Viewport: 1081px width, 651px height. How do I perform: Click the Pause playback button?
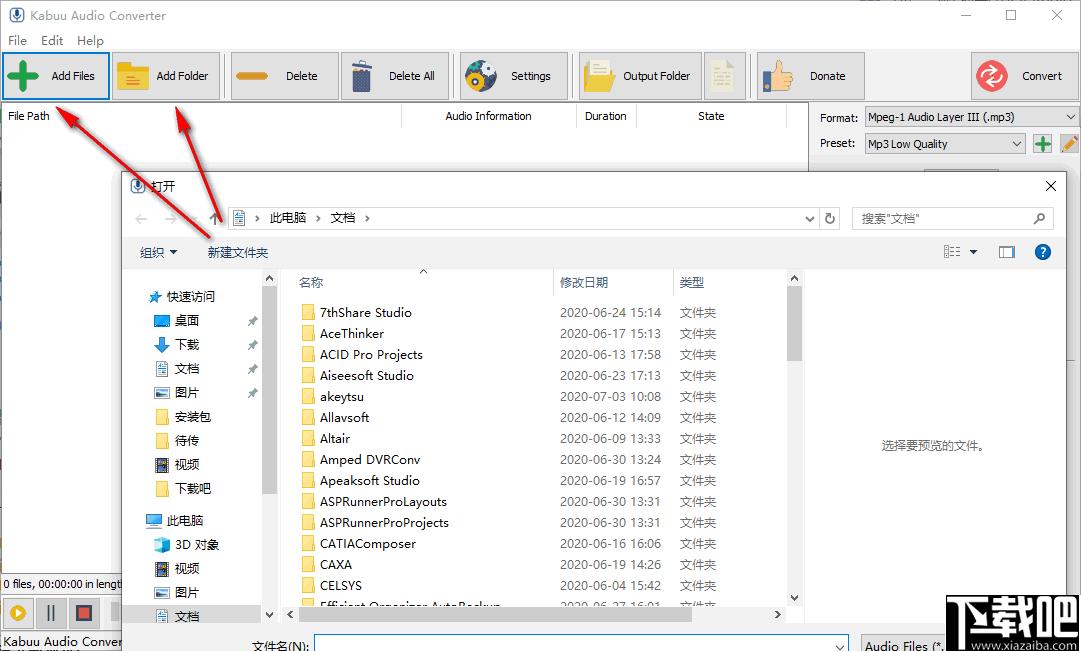point(51,612)
